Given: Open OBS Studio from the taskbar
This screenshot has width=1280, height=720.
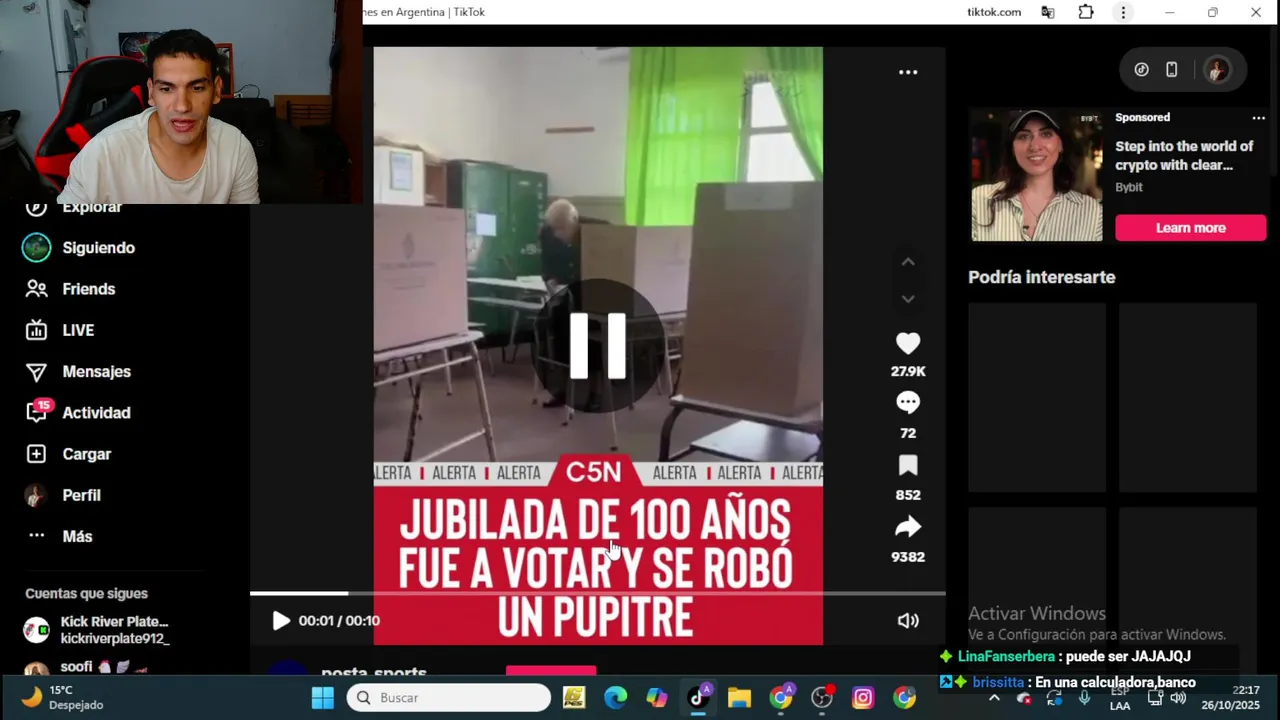Looking at the screenshot, I should tap(822, 698).
